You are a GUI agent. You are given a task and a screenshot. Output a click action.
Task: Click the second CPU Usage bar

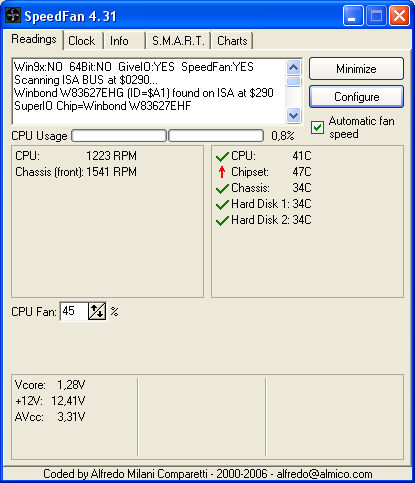click(216, 136)
